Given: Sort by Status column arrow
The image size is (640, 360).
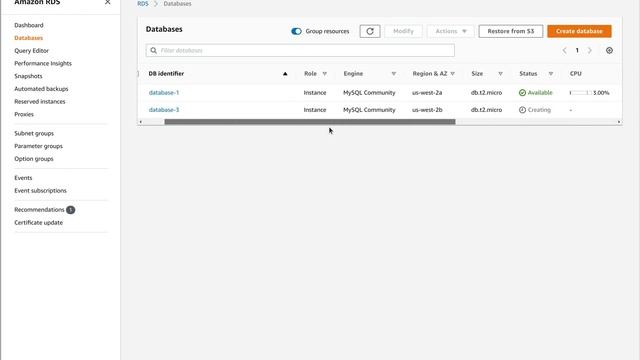Looking at the screenshot, I should [551, 74].
